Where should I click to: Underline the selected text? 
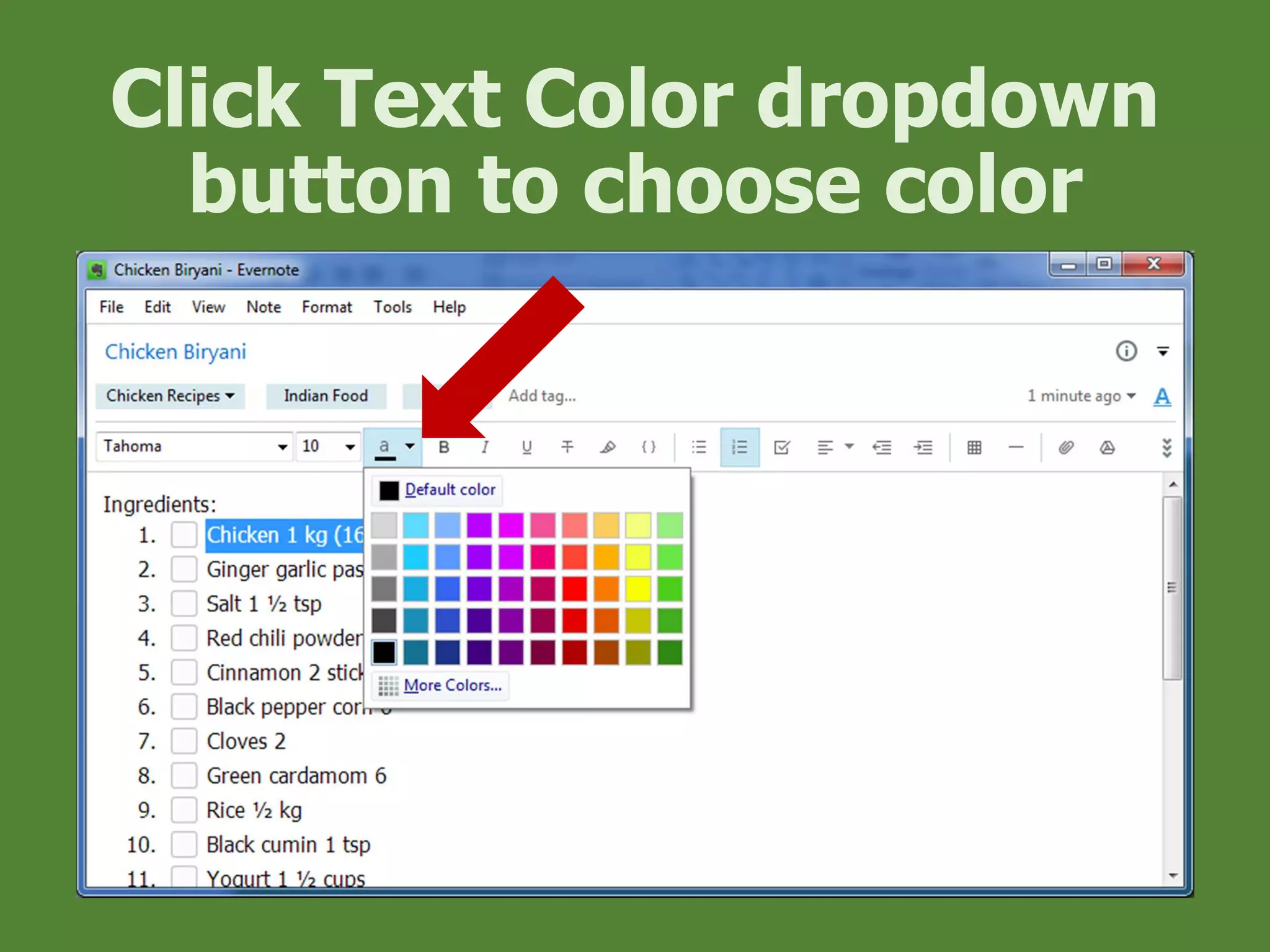[x=526, y=447]
